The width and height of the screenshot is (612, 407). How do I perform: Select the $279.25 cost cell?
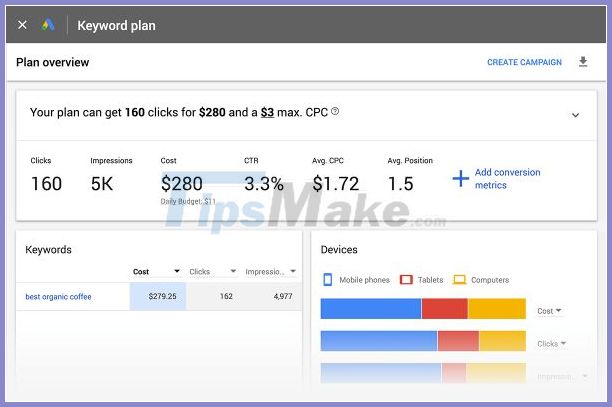click(x=158, y=296)
